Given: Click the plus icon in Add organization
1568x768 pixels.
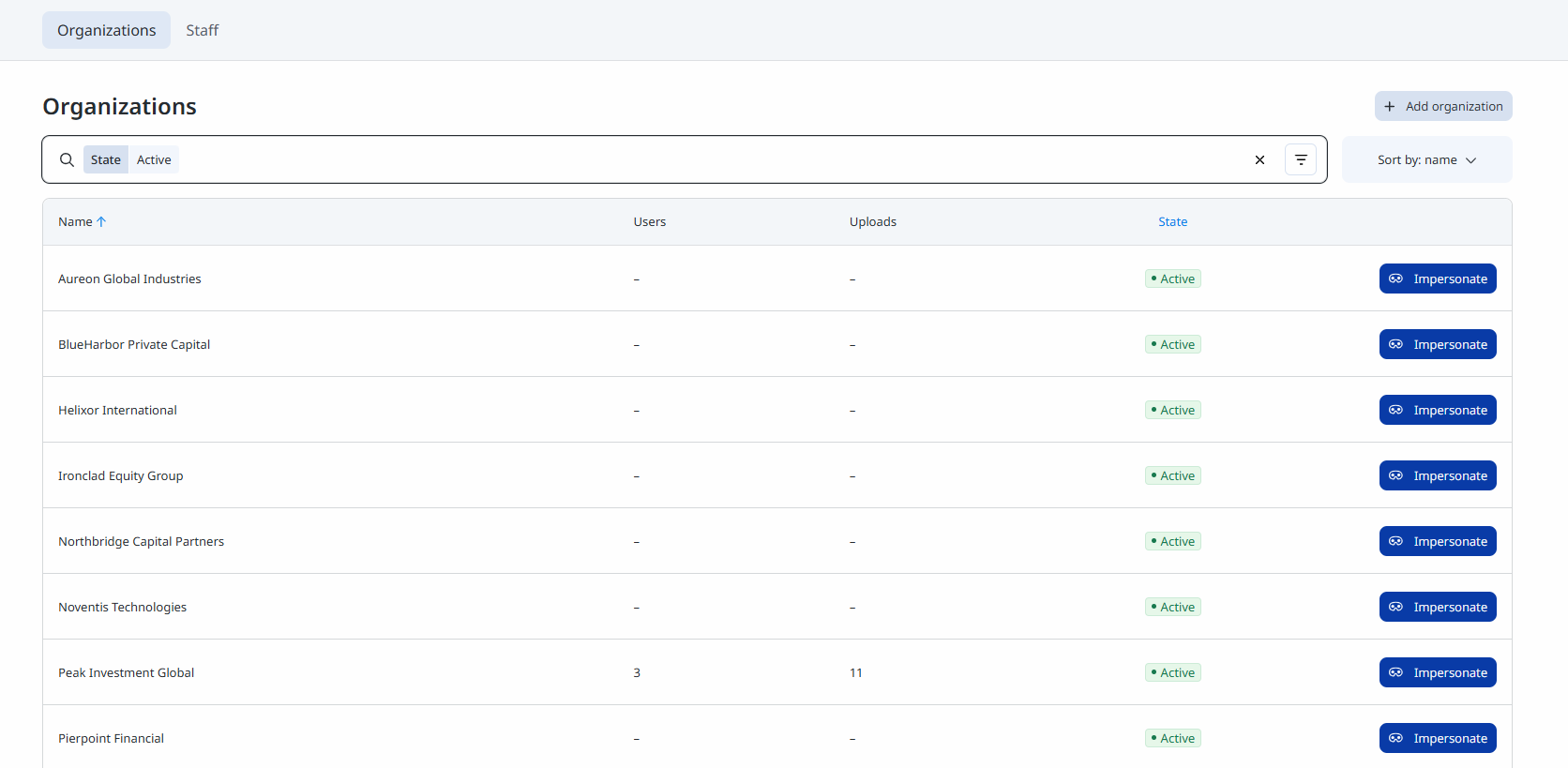Looking at the screenshot, I should [x=1390, y=107].
